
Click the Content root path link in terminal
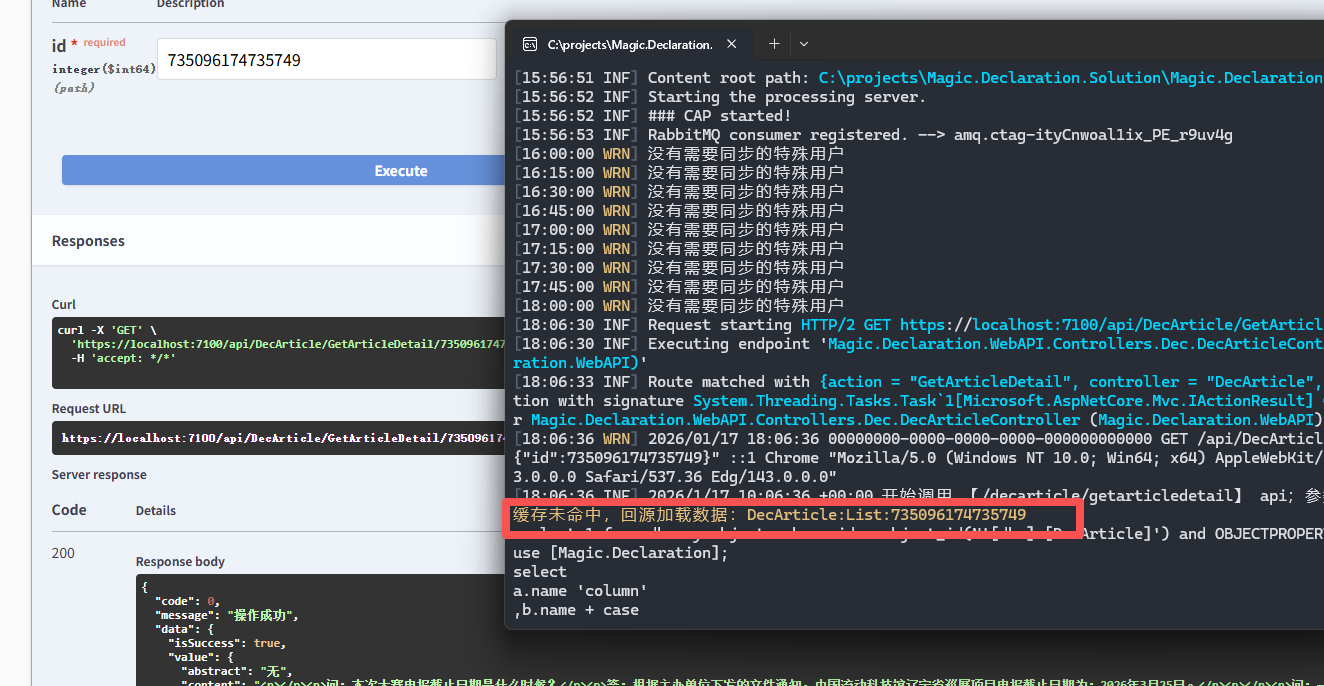[x=1070, y=78]
